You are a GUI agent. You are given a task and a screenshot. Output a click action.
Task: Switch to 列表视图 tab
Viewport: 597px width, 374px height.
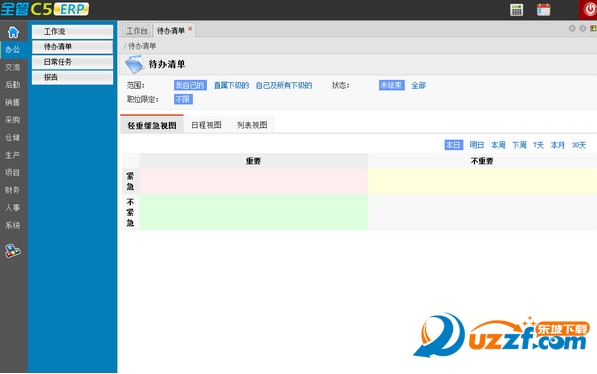[252, 125]
